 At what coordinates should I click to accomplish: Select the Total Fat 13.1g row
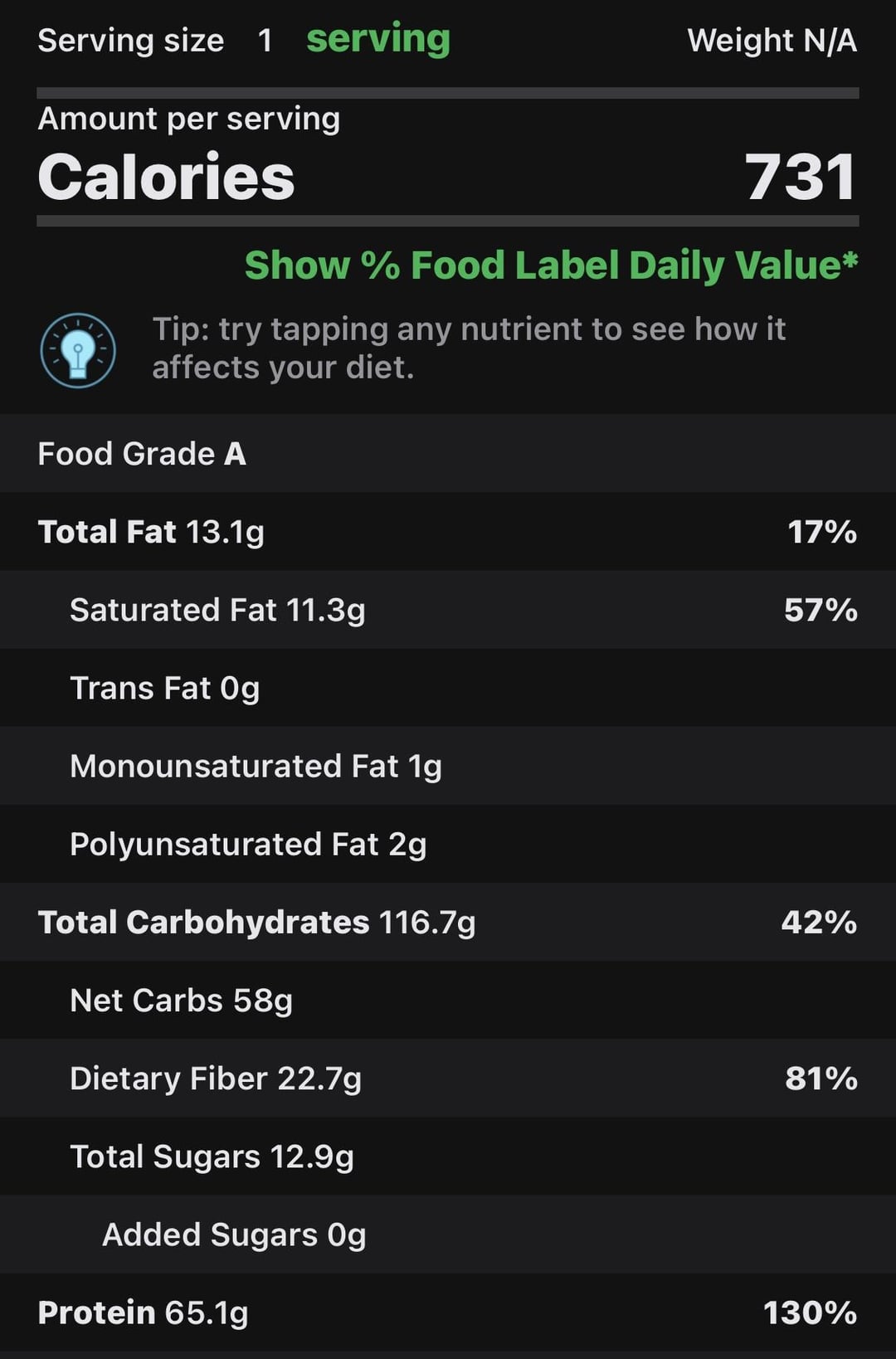point(448,532)
